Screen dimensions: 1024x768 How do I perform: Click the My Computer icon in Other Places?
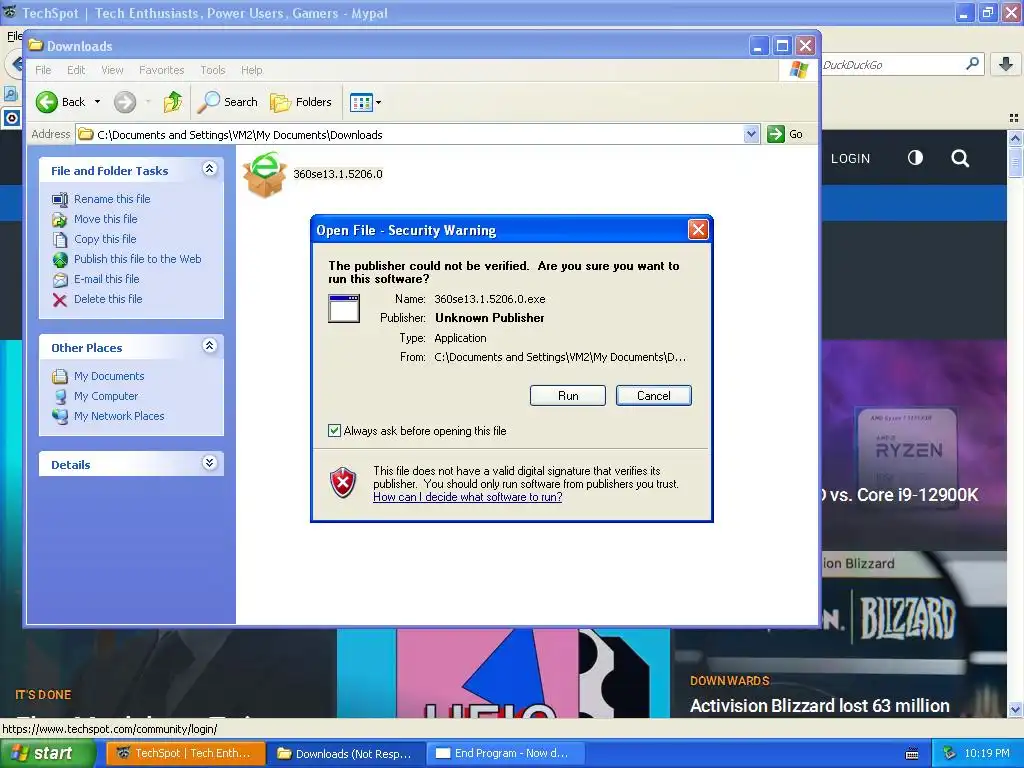60,396
